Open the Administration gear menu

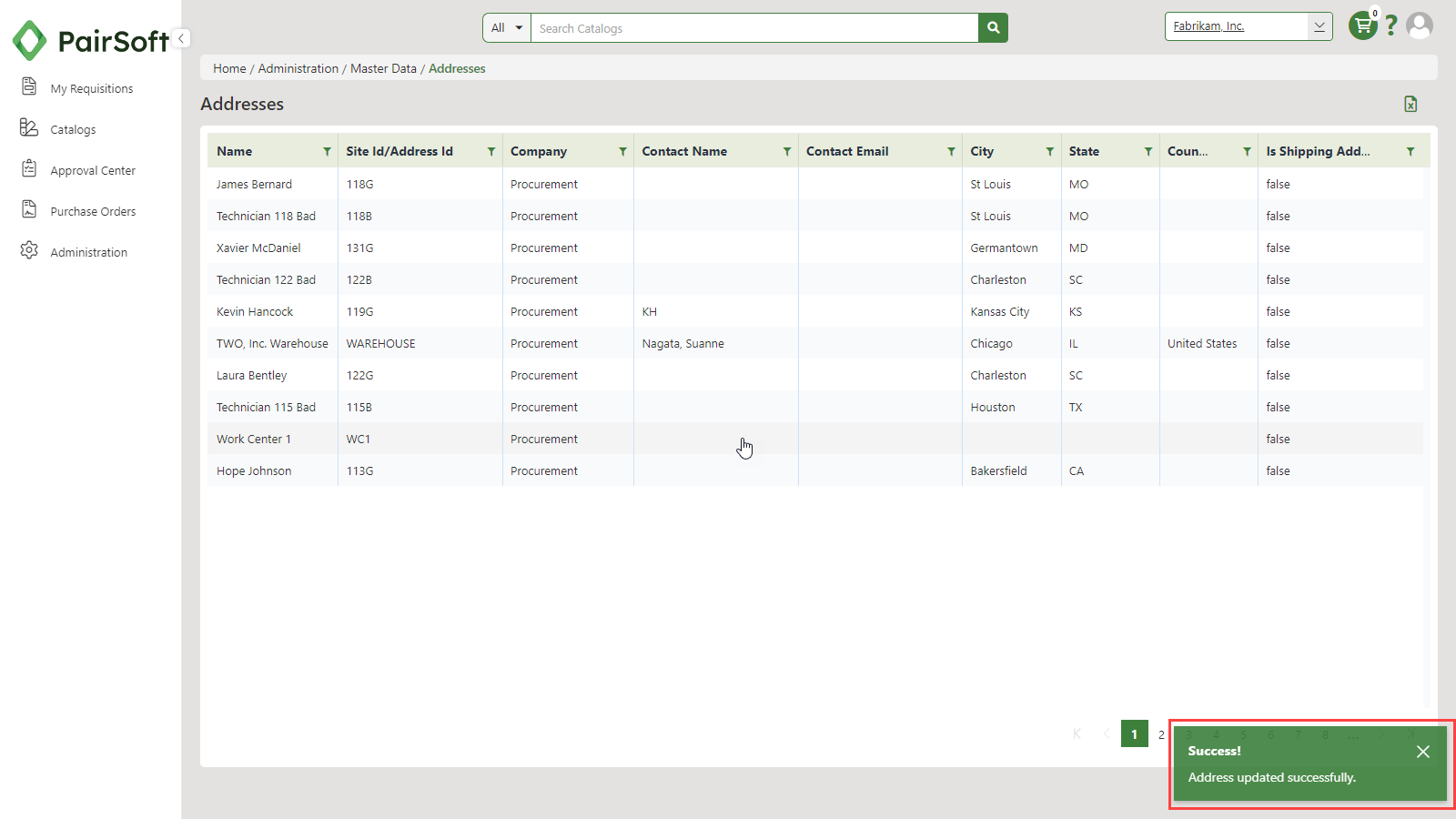(x=74, y=252)
